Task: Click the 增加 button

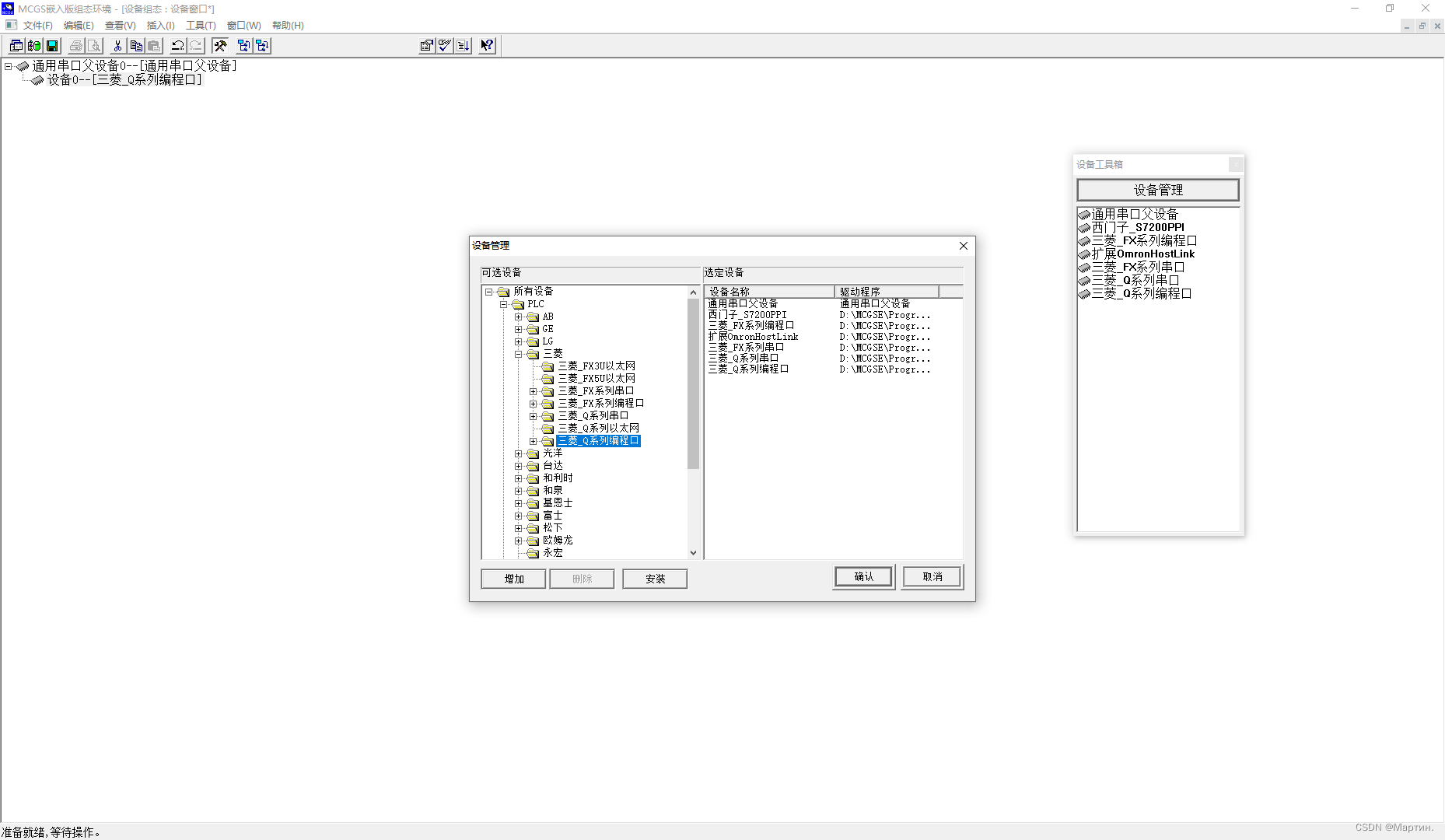Action: click(513, 579)
